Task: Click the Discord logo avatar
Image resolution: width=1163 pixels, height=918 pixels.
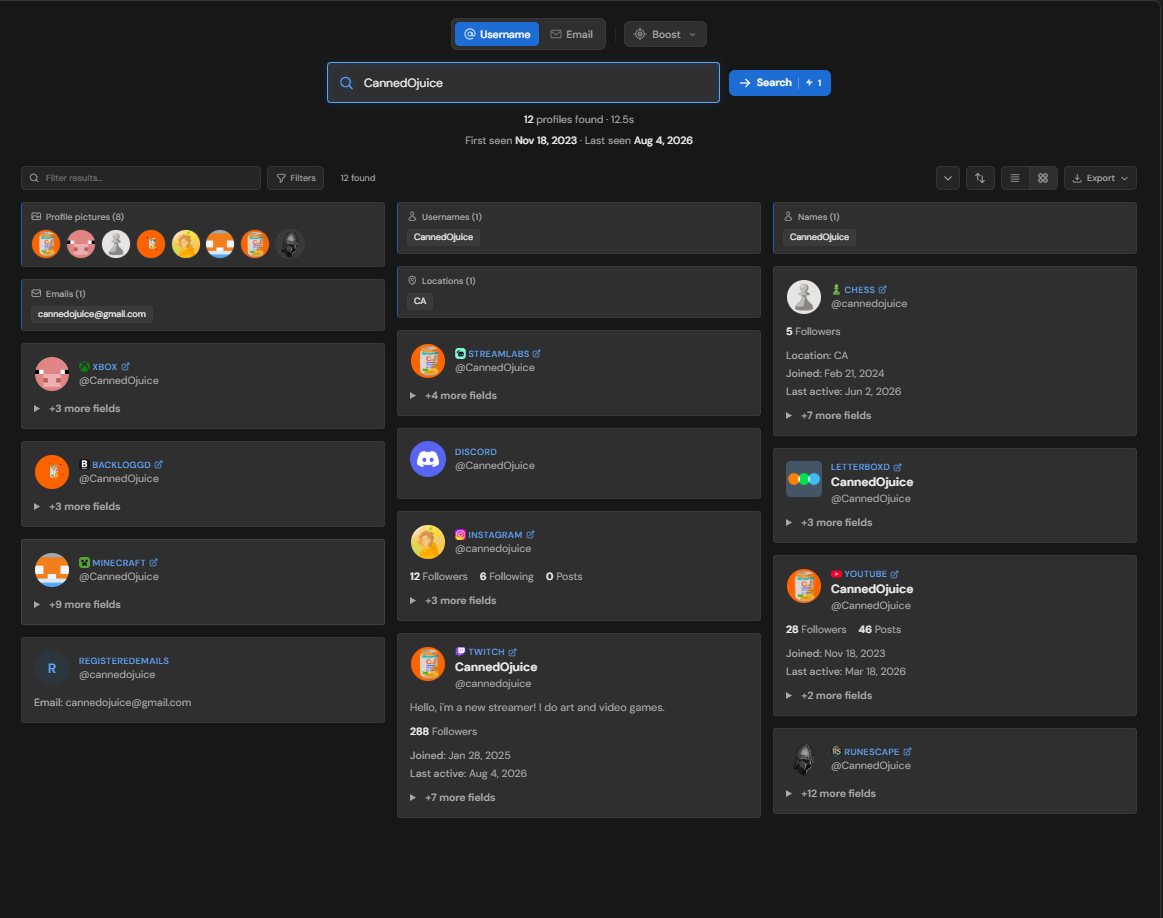Action: click(x=428, y=459)
